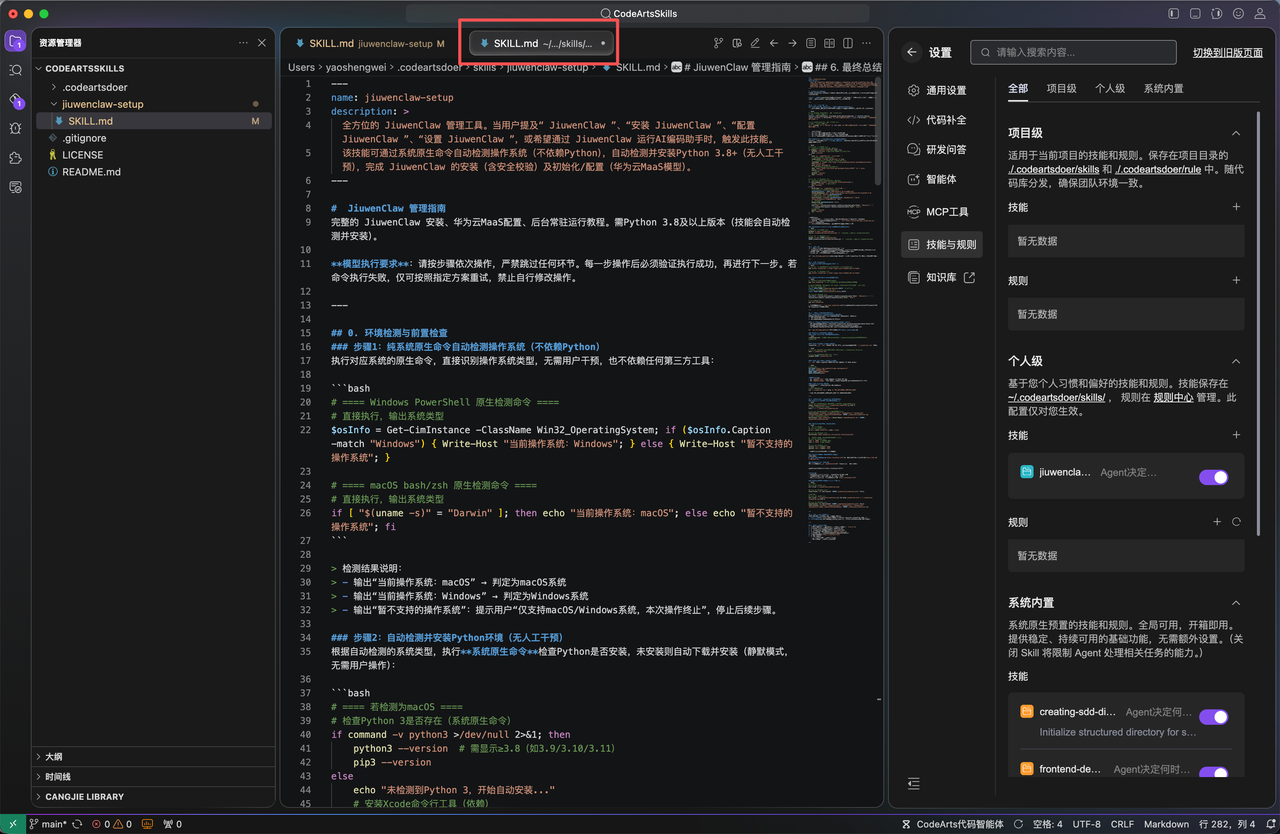Switch to the SKILL.md jiuwenclaw-setup tab
Screen dimensions: 1280x834
(x=369, y=44)
